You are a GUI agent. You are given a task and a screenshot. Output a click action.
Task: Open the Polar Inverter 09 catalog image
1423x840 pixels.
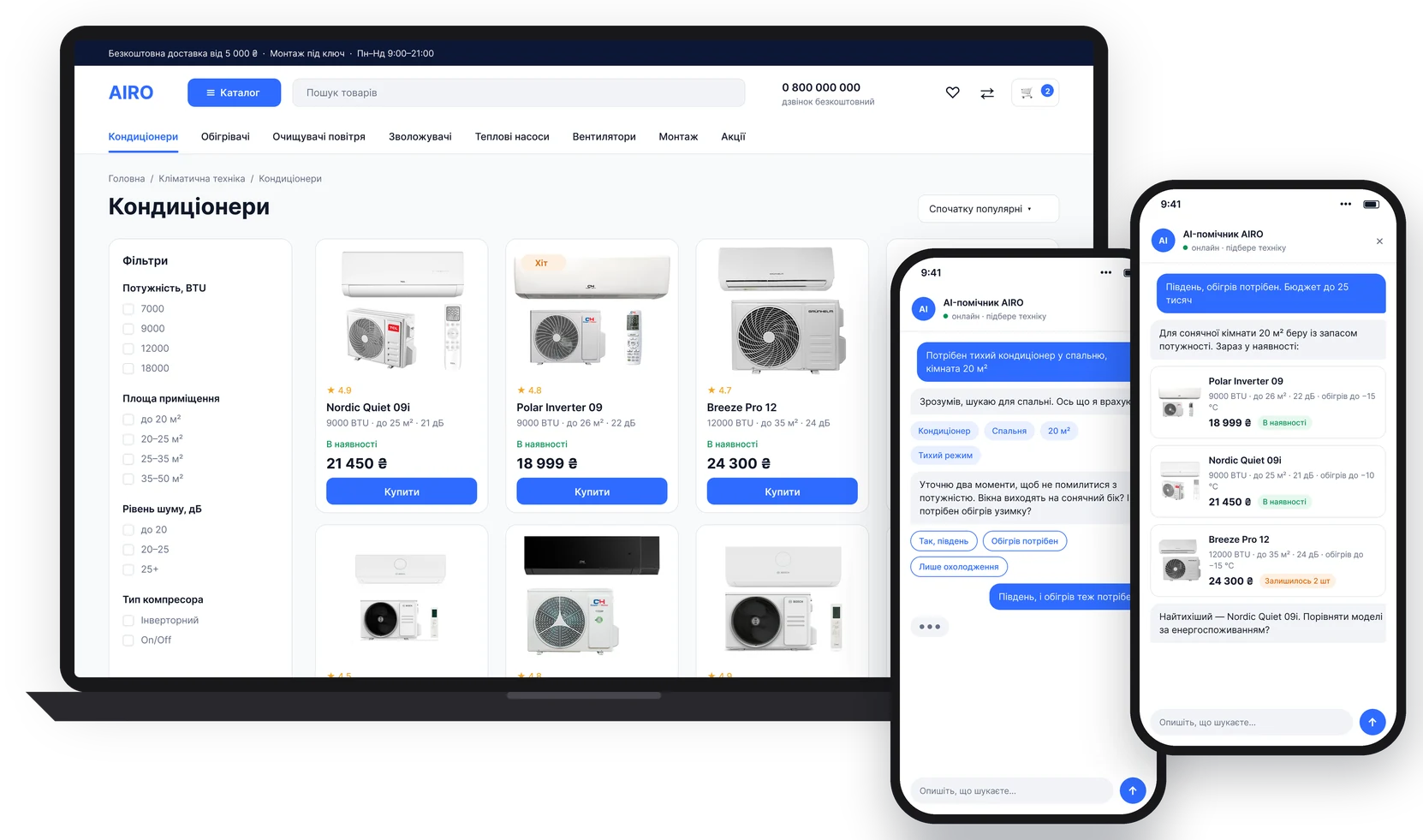(x=592, y=310)
